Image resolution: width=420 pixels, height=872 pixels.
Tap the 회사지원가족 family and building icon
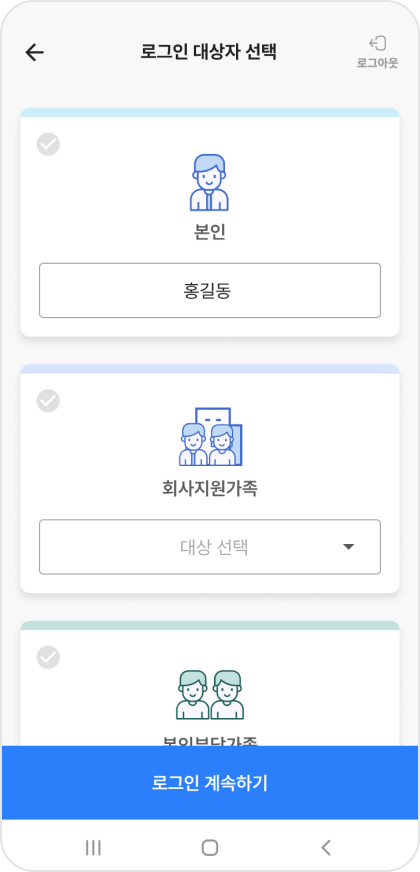[210, 437]
